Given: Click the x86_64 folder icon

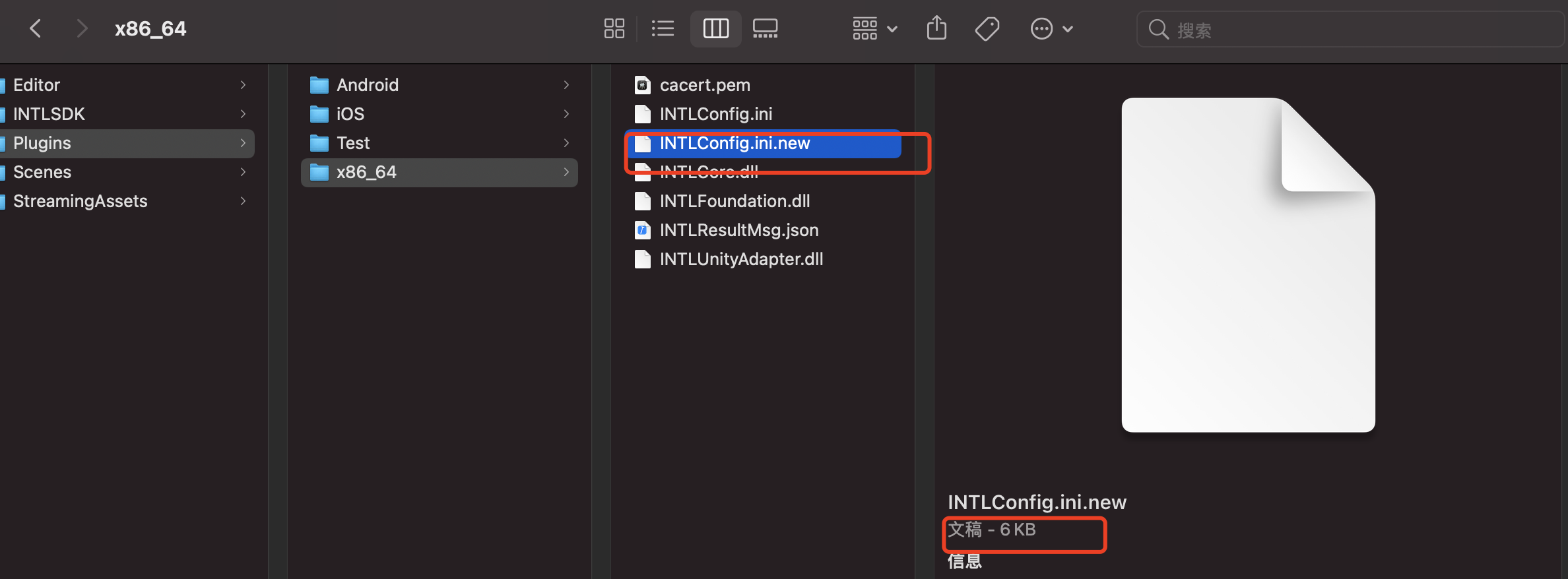Looking at the screenshot, I should 319,172.
